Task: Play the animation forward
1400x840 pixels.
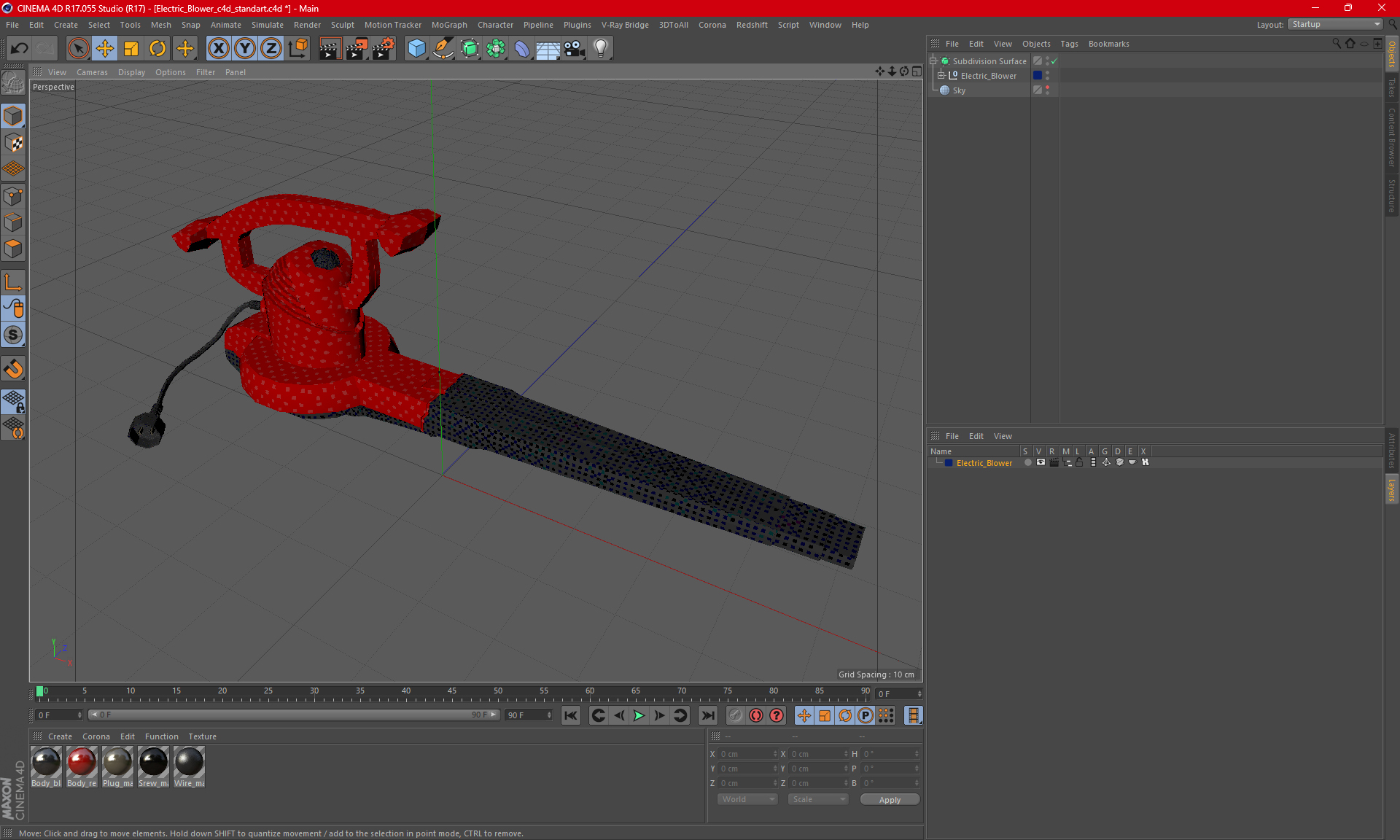Action: (639, 715)
